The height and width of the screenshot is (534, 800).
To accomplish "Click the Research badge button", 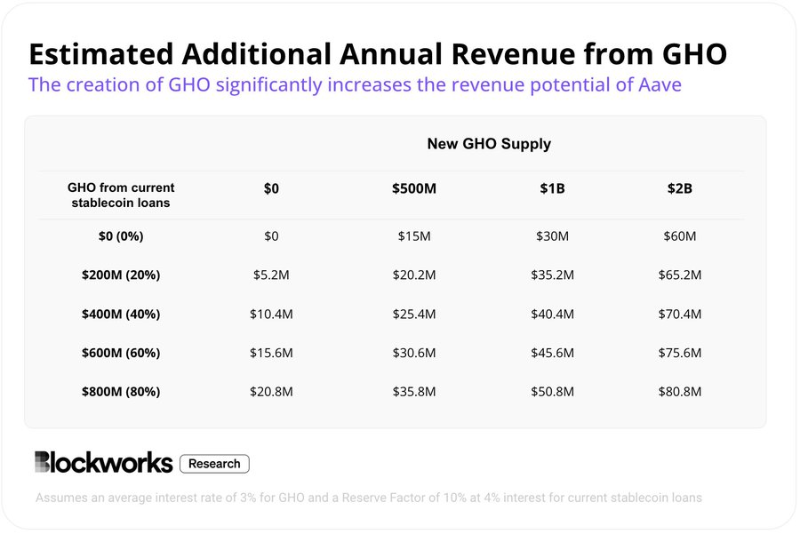I will [x=214, y=464].
